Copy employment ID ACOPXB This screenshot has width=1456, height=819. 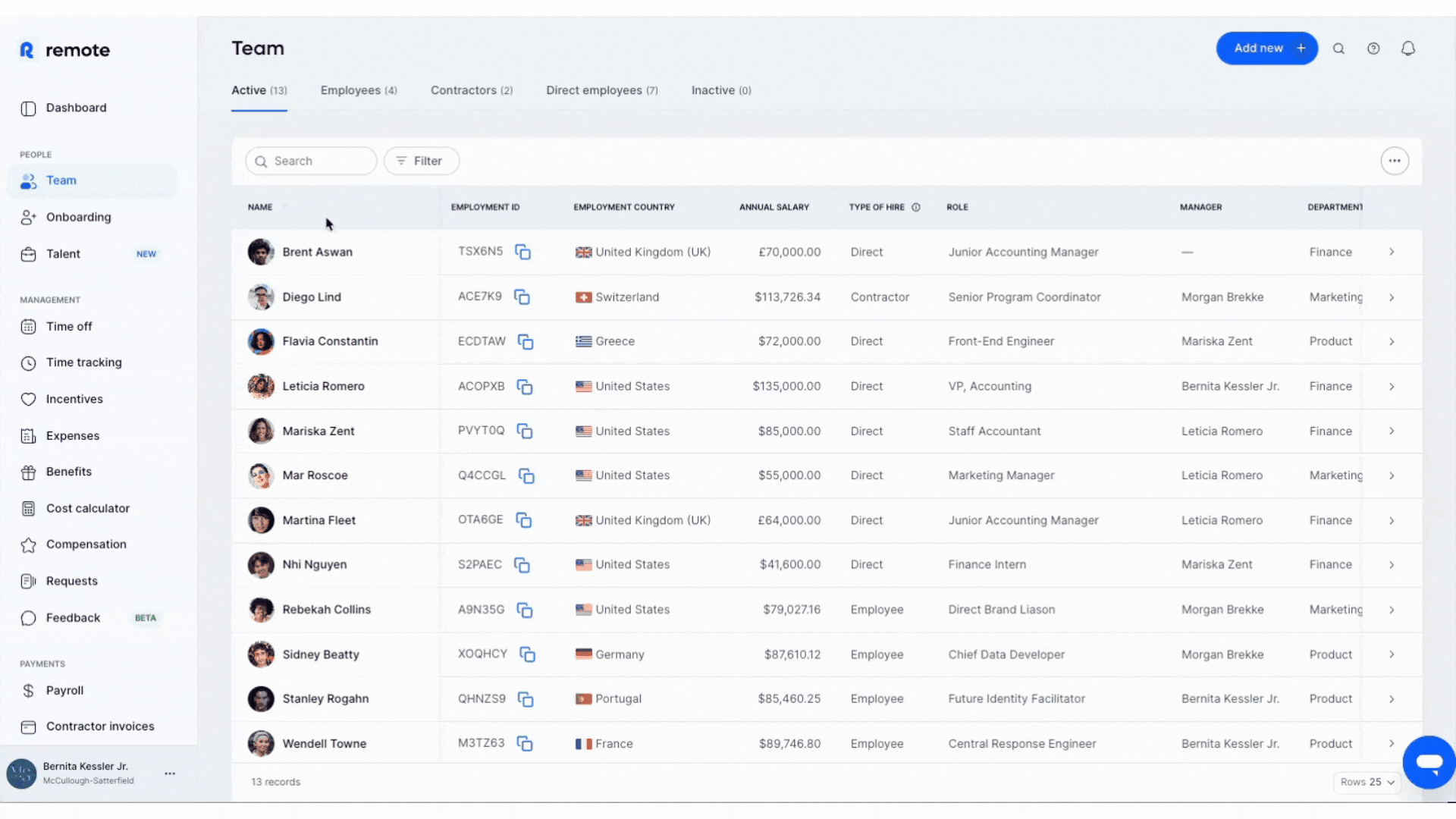coord(525,387)
